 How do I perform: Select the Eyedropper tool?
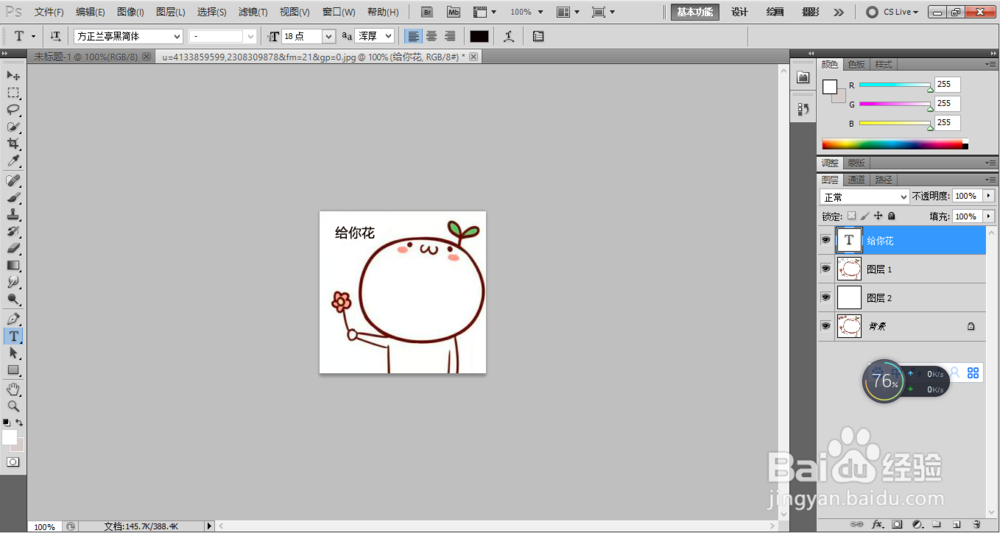[x=13, y=161]
